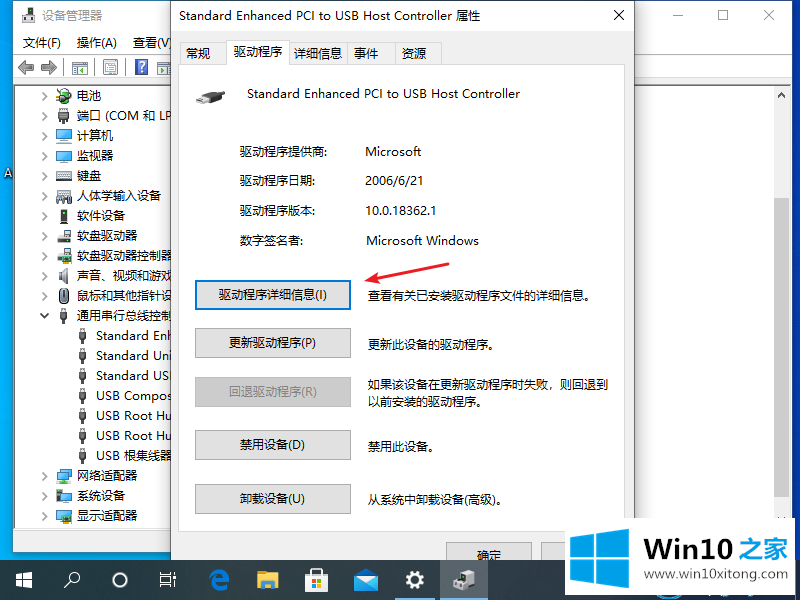Viewport: 800px width, 600px height.
Task: Select the Standard Enhanced PCI tree item
Action: click(x=133, y=336)
